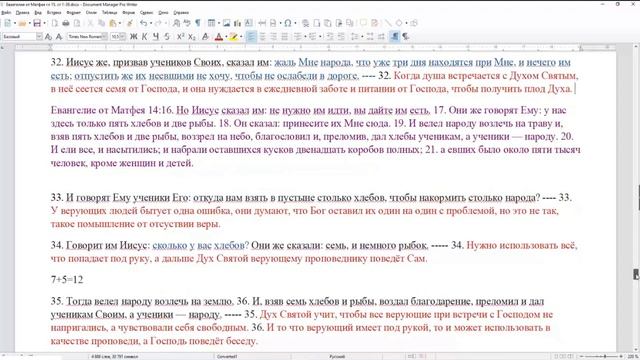
Task: Undo the last action
Action: pyautogui.click(x=143, y=23)
